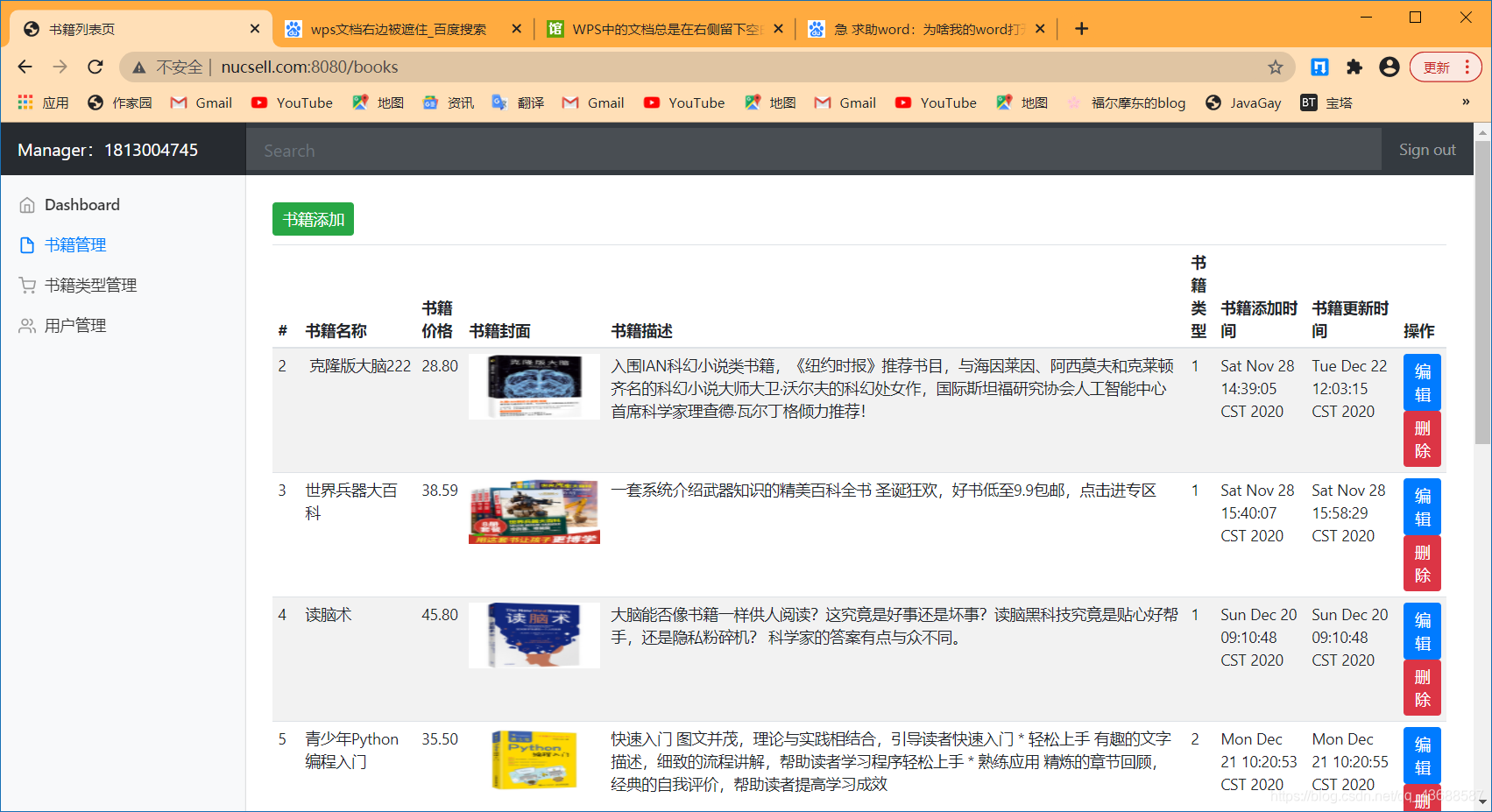Image resolution: width=1492 pixels, height=812 pixels.
Task: Open the first YouTube bookmark
Action: [292, 102]
